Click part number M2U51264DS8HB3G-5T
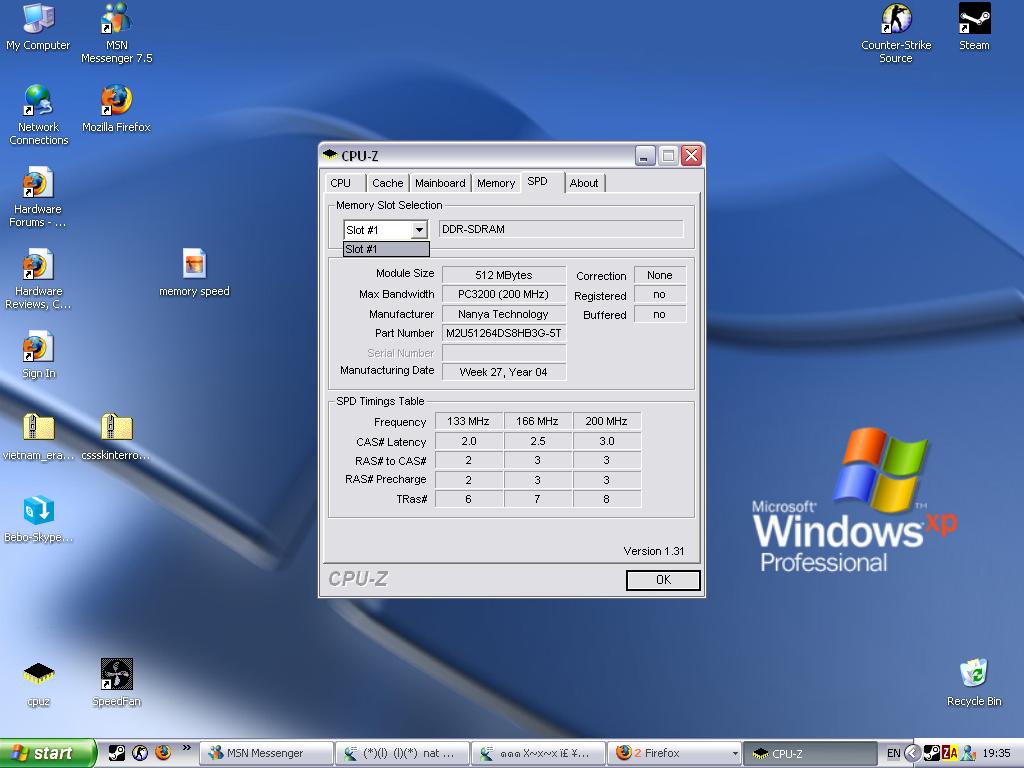1024x768 pixels. click(x=504, y=333)
